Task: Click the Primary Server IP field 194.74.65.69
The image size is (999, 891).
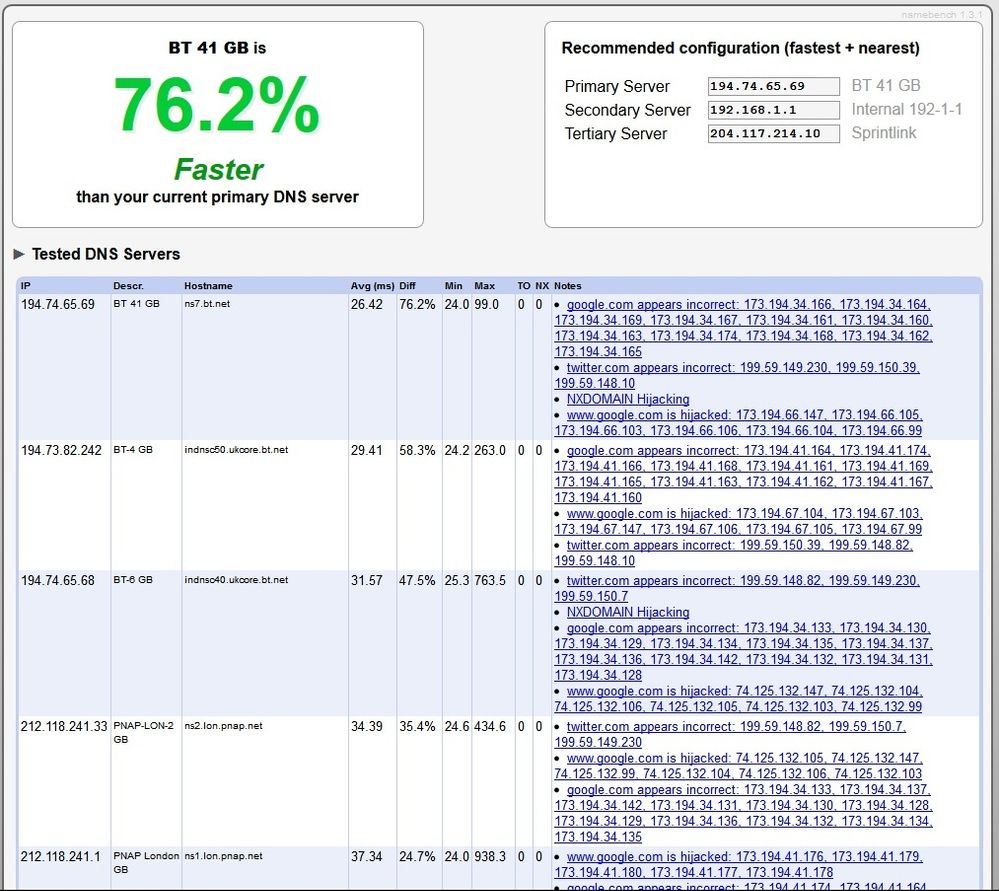Action: coord(773,86)
